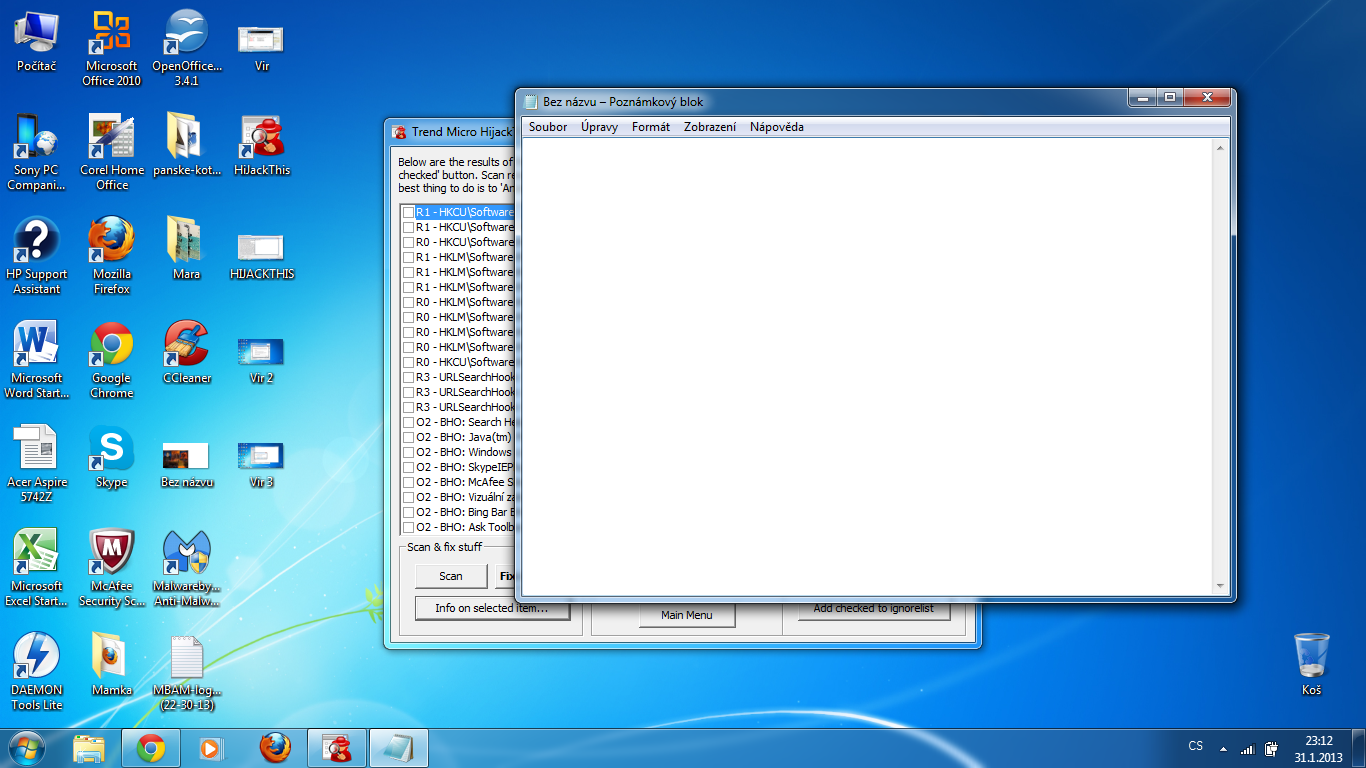Screen dimensions: 1366x768
Task: Check the O2 - BHO: Ask Toolbar checkbox
Action: (x=408, y=527)
